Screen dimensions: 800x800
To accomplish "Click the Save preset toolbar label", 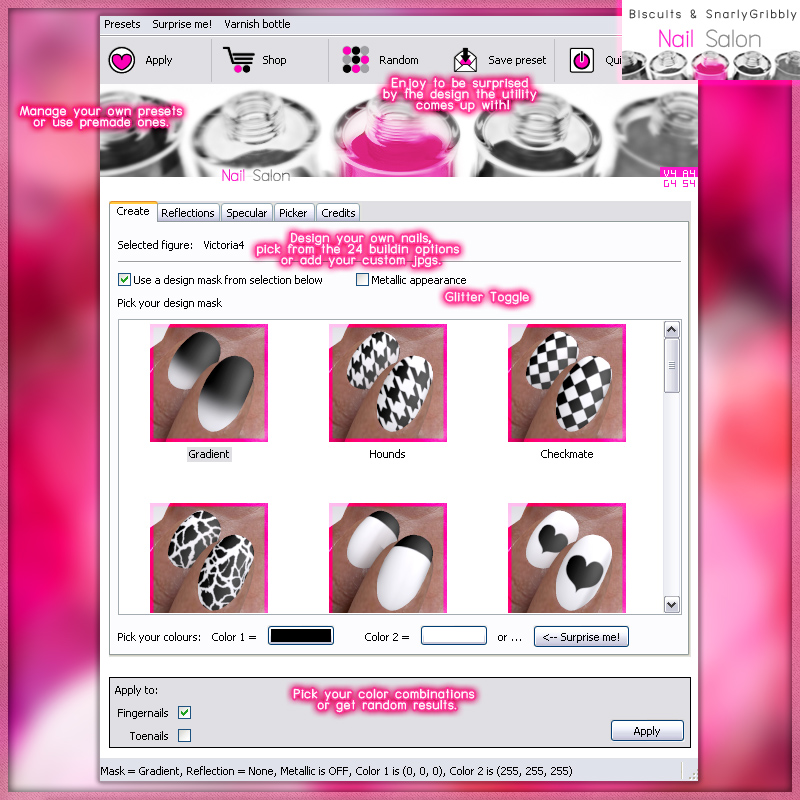I will coord(517,60).
